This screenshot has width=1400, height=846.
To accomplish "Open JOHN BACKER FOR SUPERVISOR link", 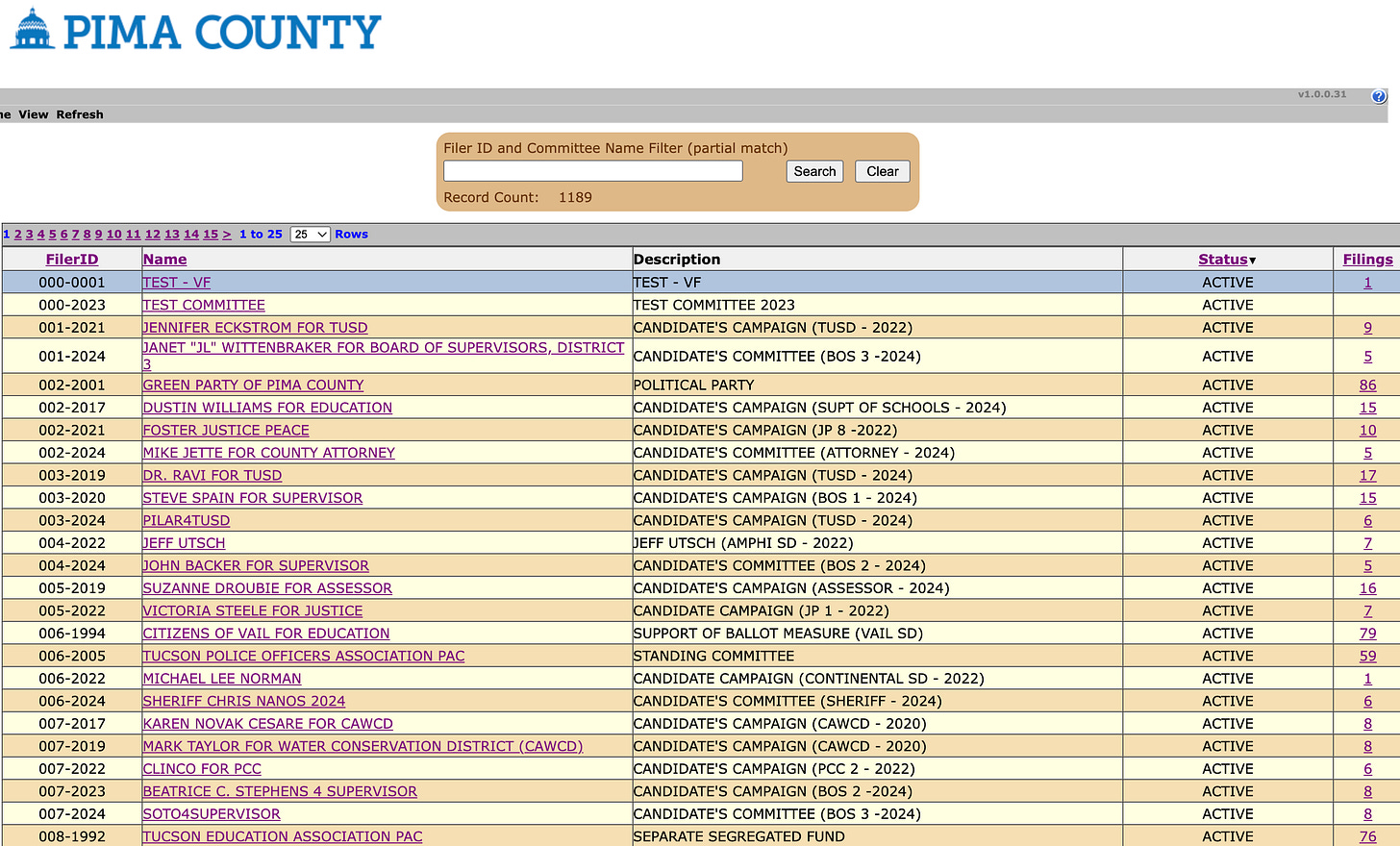I will point(256,566).
